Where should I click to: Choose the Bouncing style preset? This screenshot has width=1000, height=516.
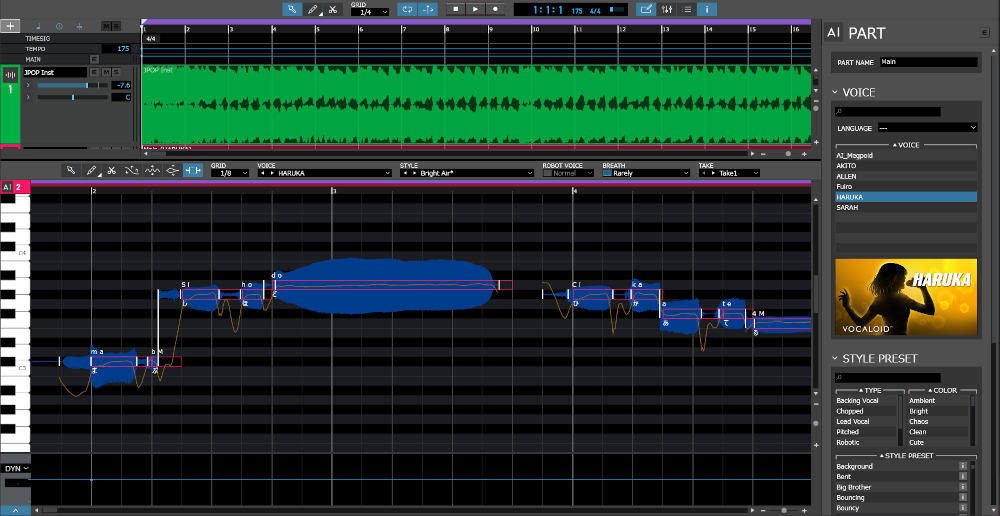pos(896,498)
